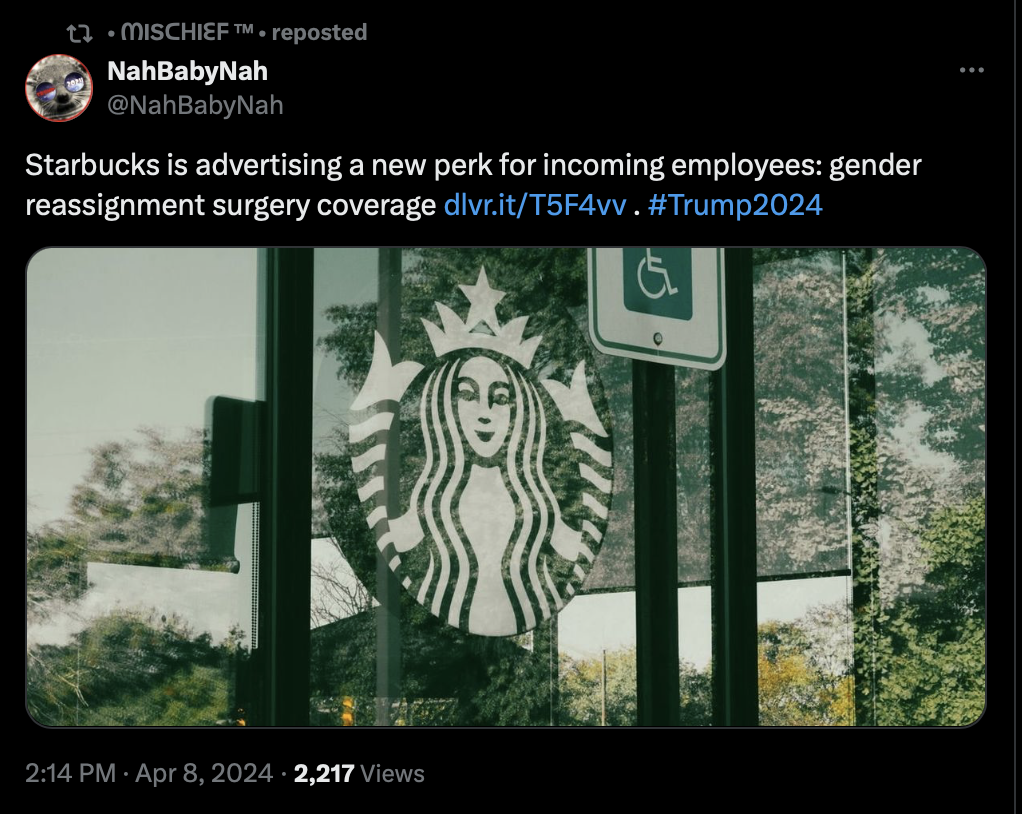The height and width of the screenshot is (814, 1022).
Task: Open the @NahBabyNah handle link
Action: tap(195, 105)
